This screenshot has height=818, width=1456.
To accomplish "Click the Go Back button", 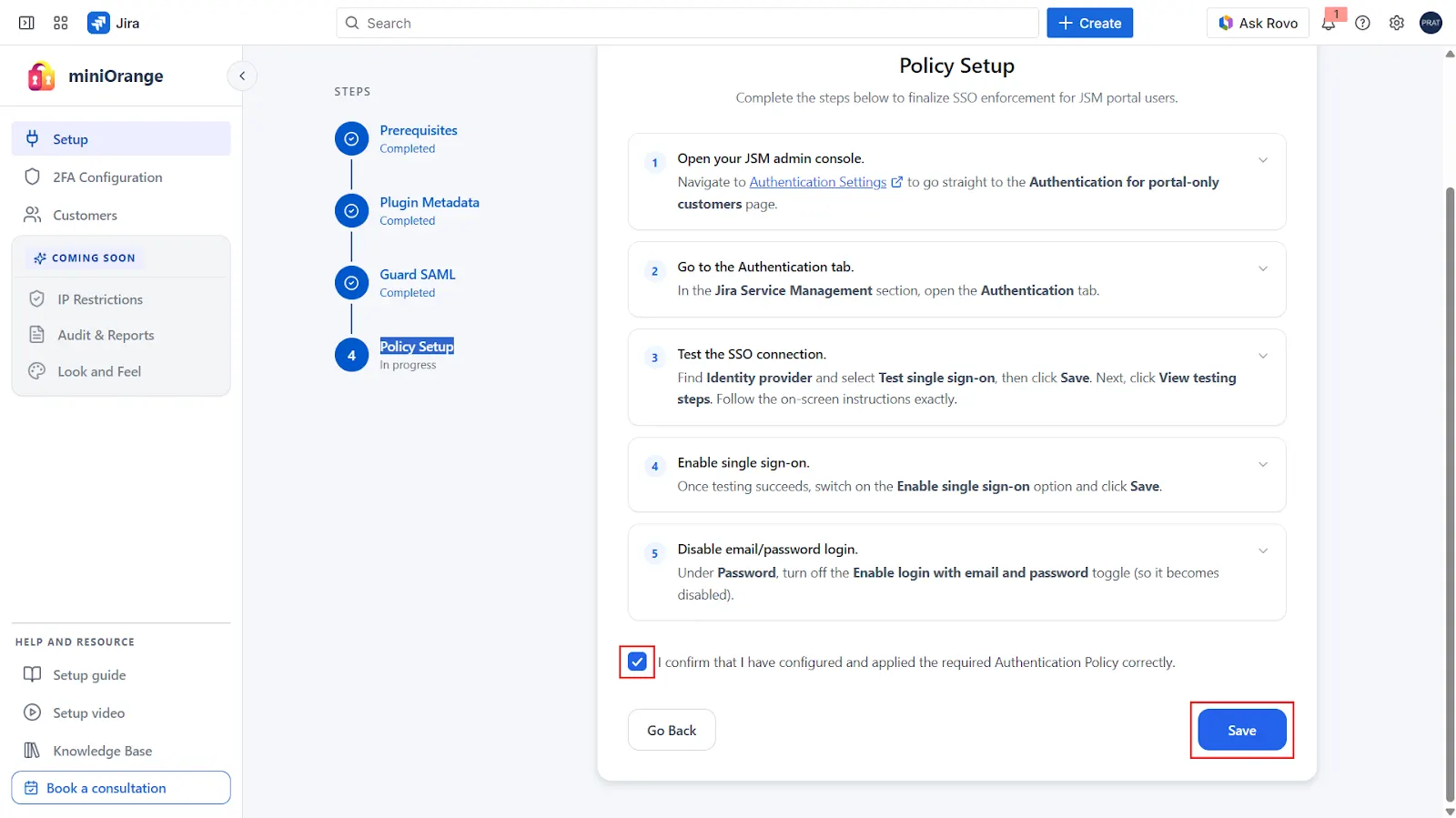I will pyautogui.click(x=672, y=730).
